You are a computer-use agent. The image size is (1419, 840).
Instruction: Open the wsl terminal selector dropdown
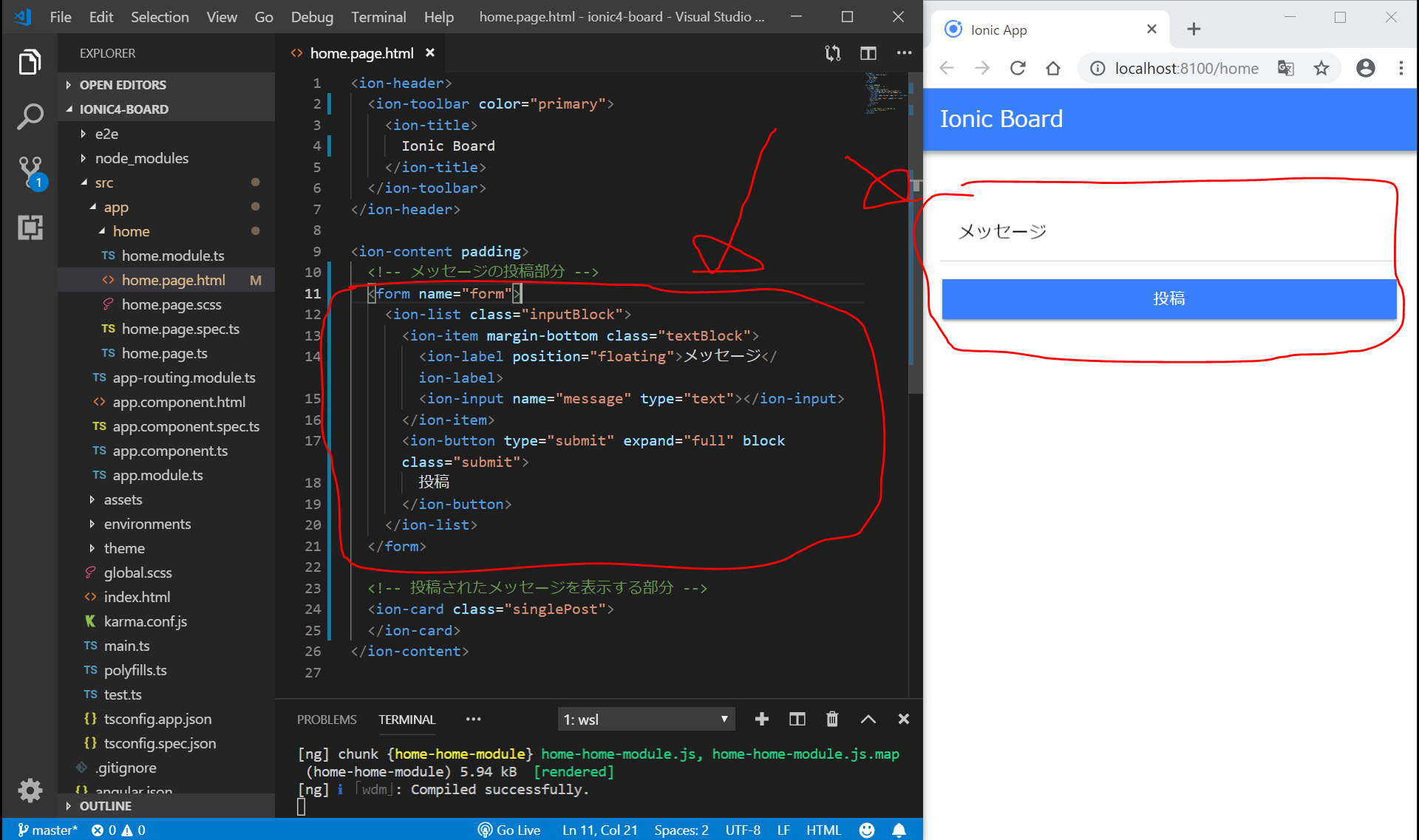click(646, 719)
